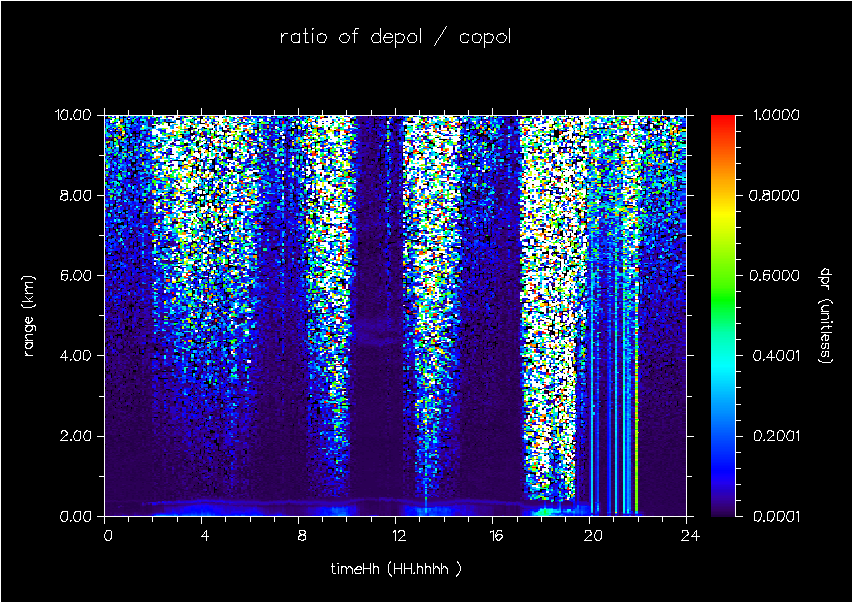Click the colorbar value 0.4001
Screen dimensions: 853x603
click(776, 355)
